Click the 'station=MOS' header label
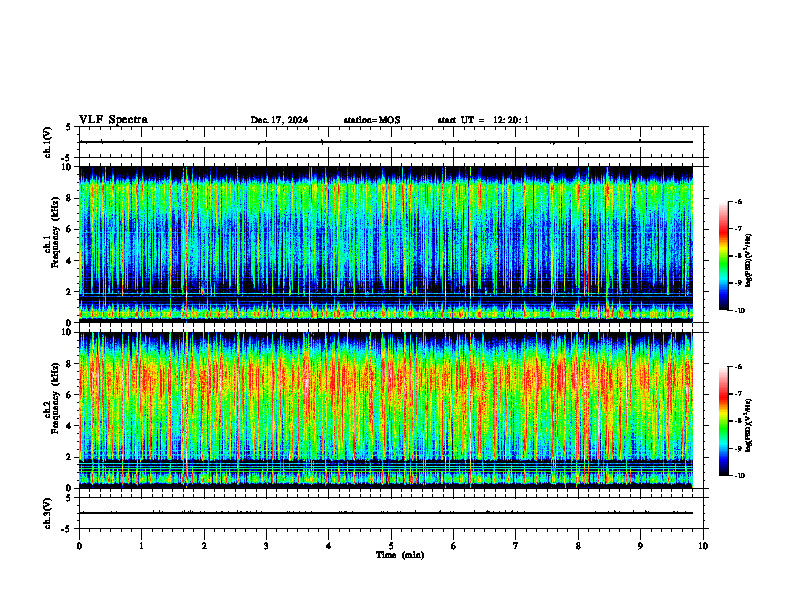 (x=372, y=120)
